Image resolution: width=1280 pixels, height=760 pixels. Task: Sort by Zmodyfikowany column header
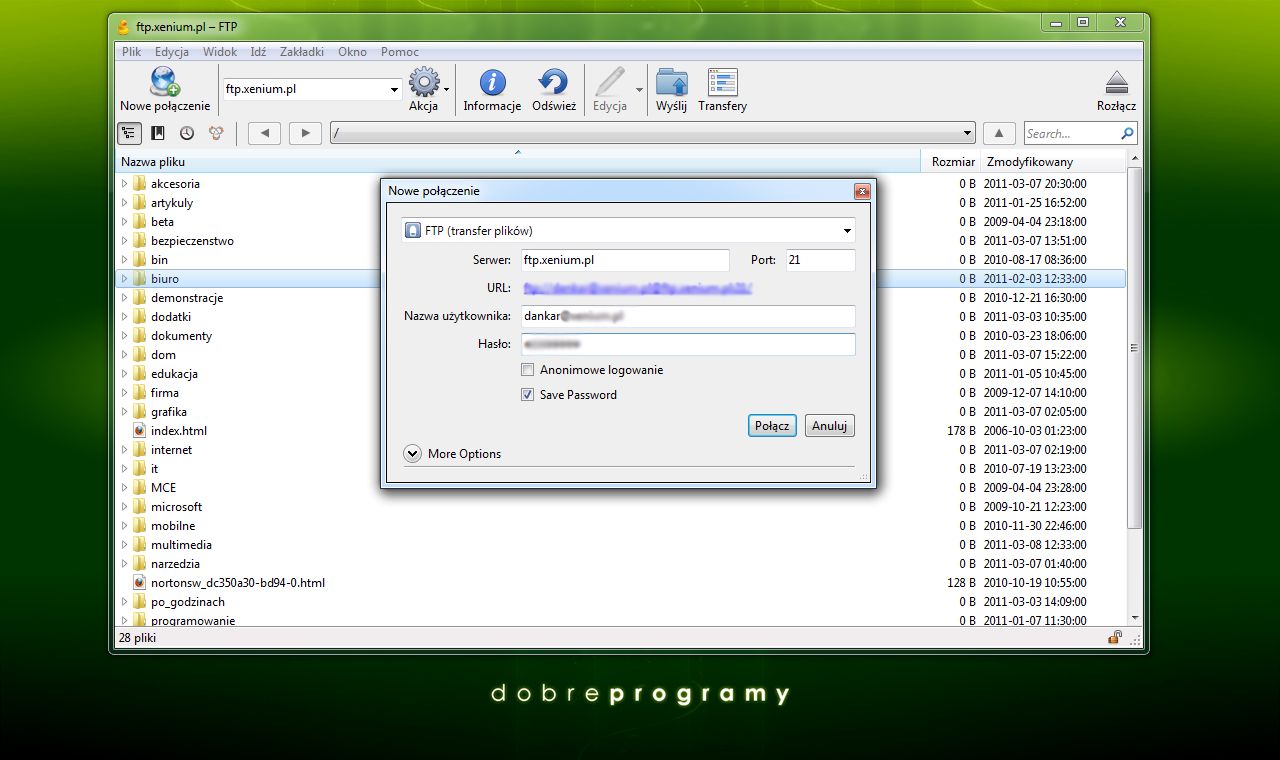[1053, 162]
